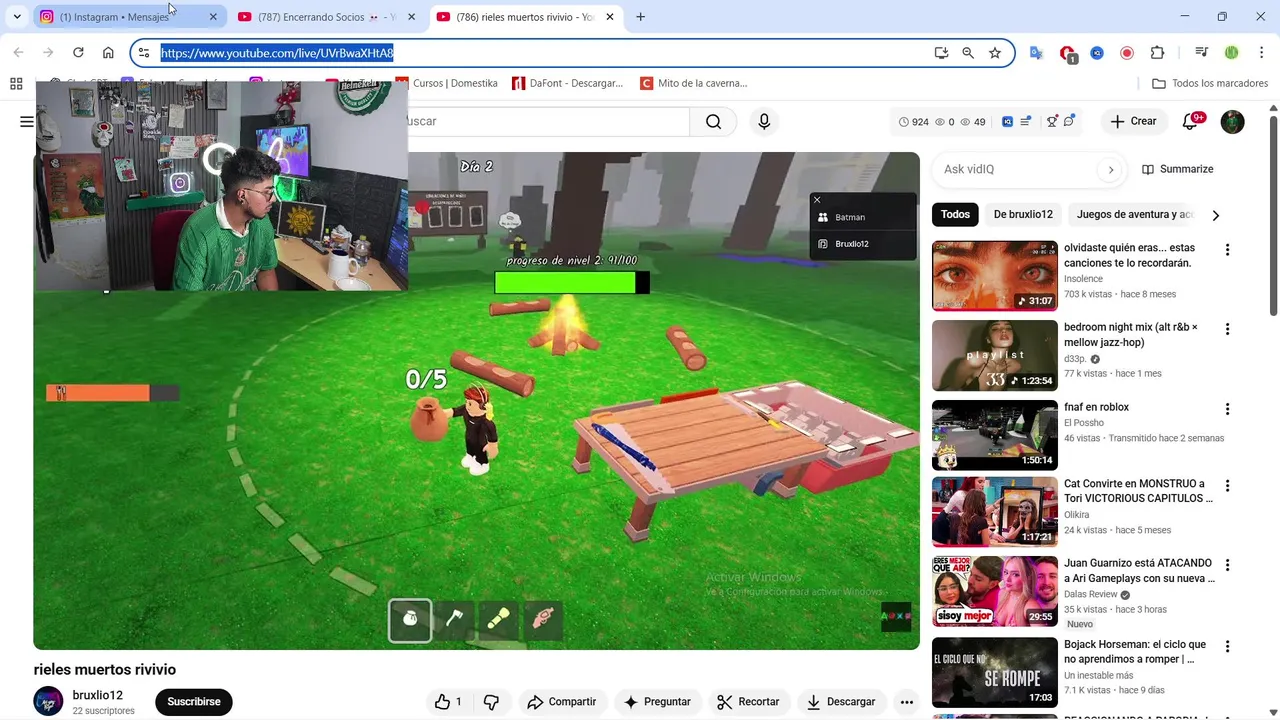Open the 'Cursos | Domestika' bookmark
This screenshot has height=720, width=1280.
447,84
